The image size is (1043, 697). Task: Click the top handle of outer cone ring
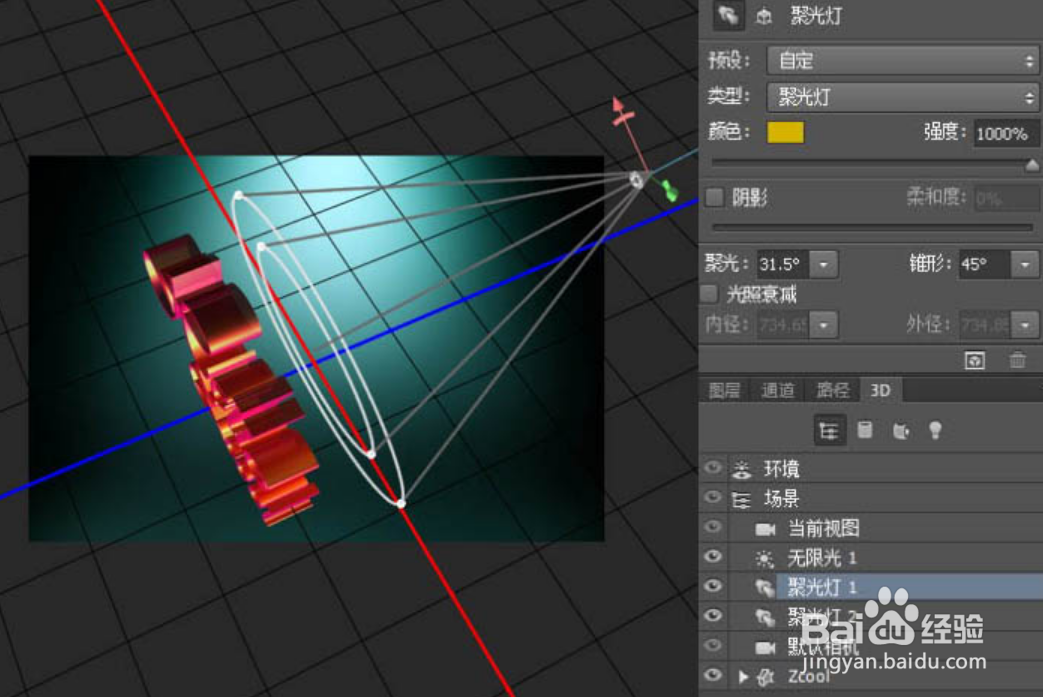coord(238,195)
